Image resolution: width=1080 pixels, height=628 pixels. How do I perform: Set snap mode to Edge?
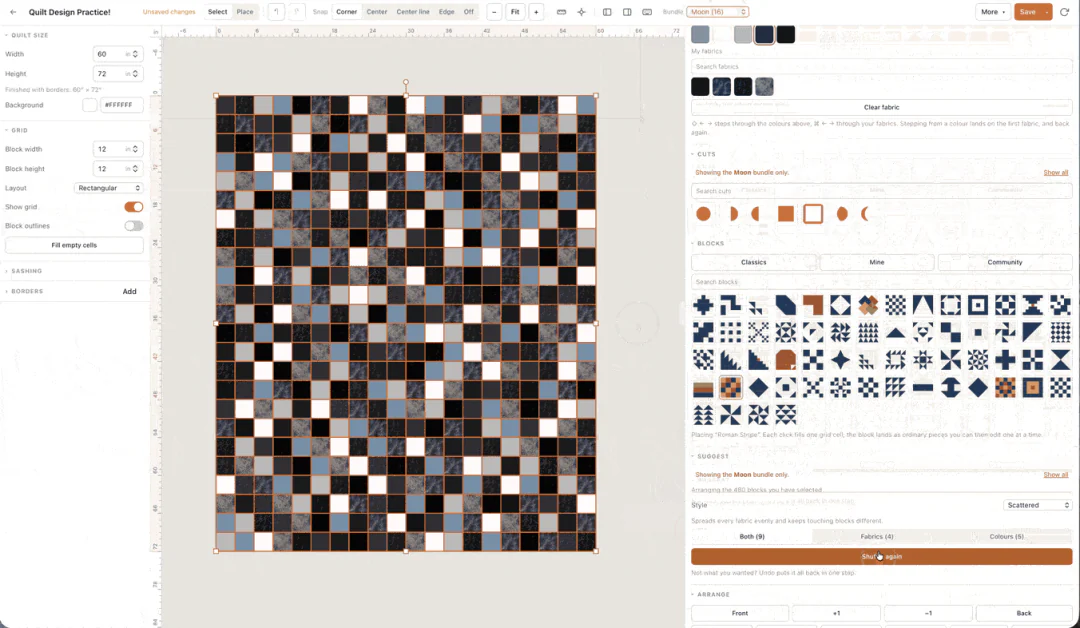[x=446, y=12]
